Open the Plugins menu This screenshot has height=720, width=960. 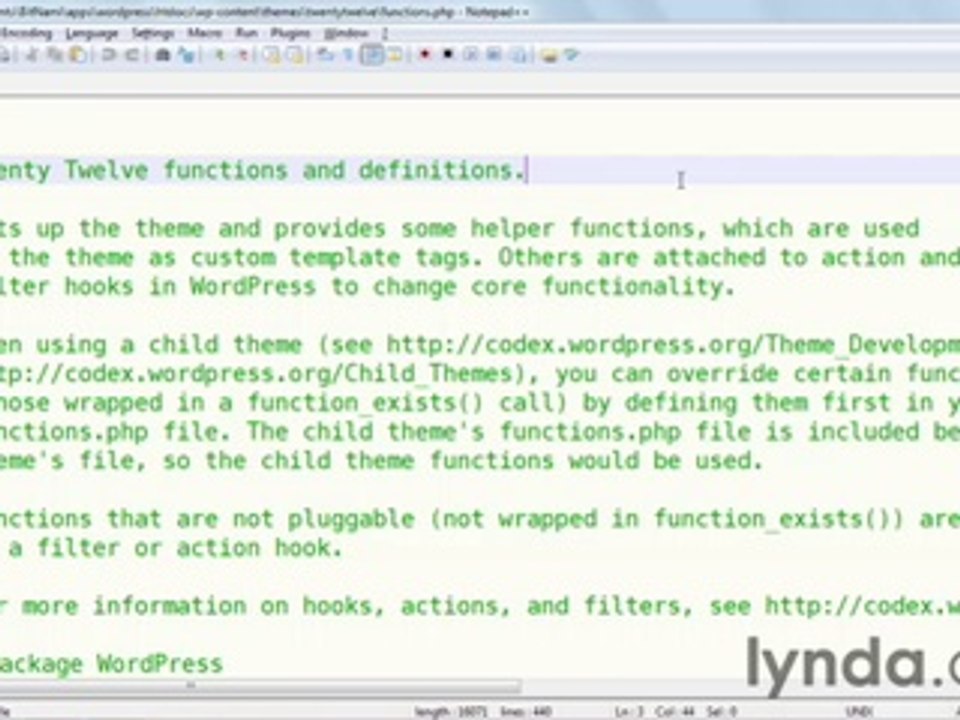click(291, 33)
